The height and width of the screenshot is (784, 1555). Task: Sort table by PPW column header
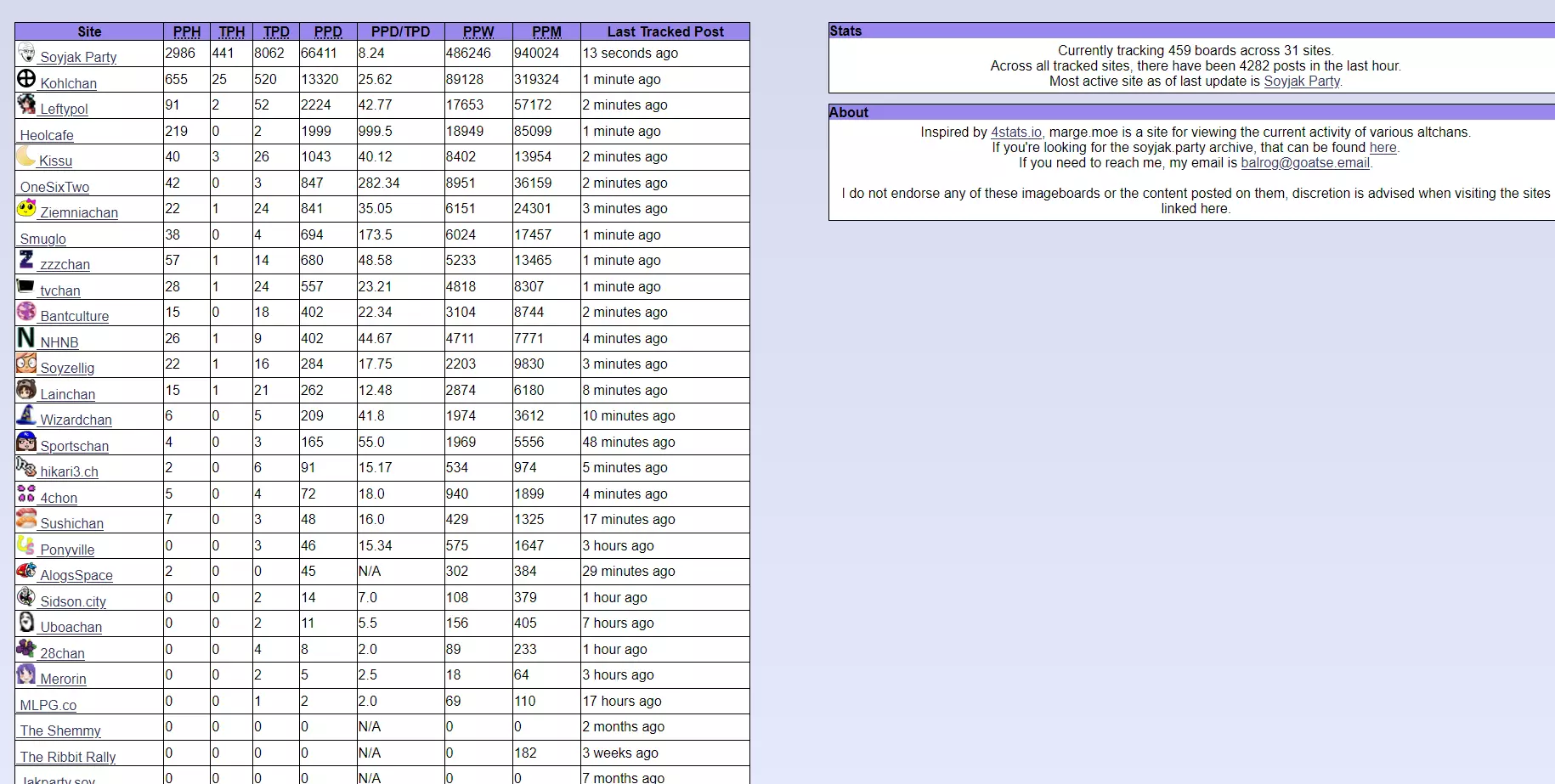[x=478, y=31]
